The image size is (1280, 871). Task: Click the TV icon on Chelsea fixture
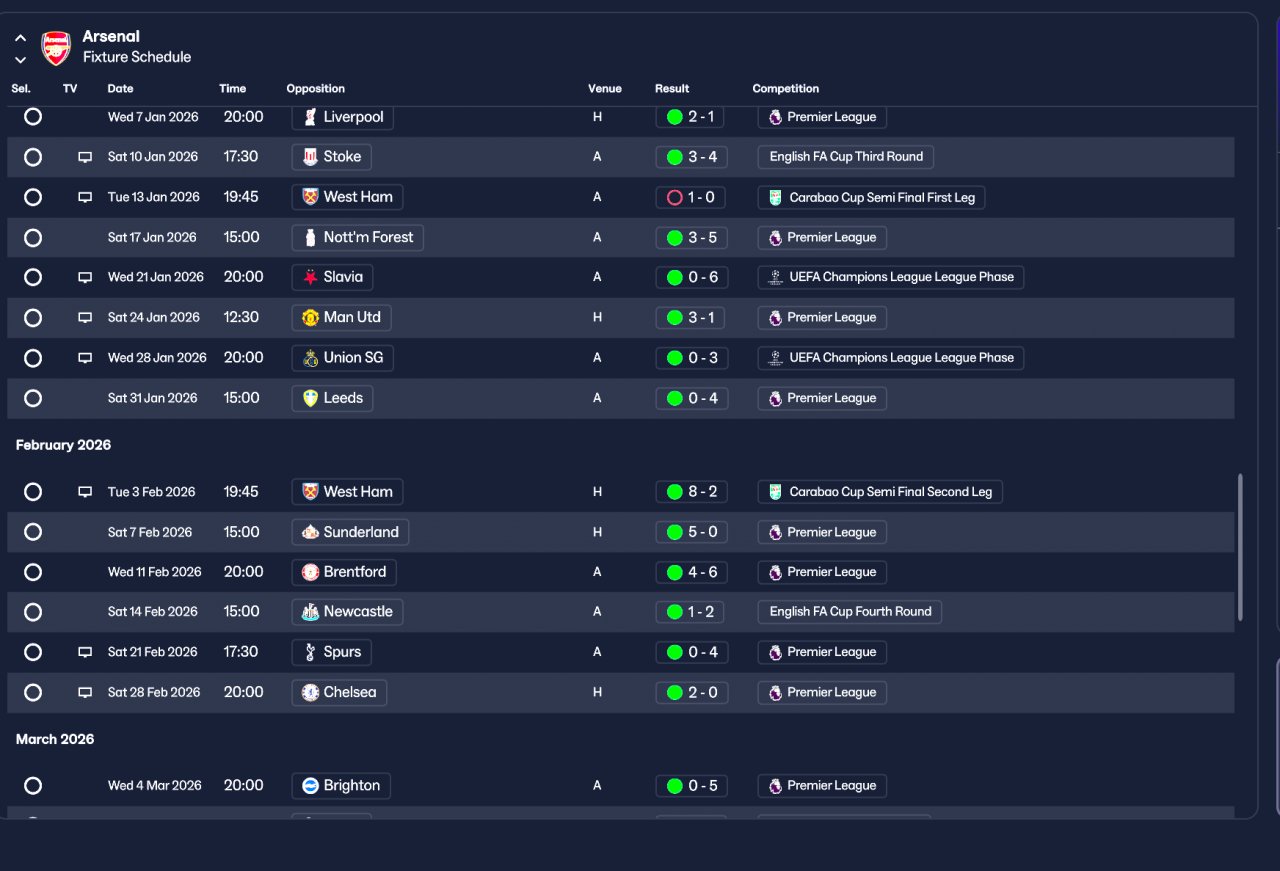[x=85, y=692]
